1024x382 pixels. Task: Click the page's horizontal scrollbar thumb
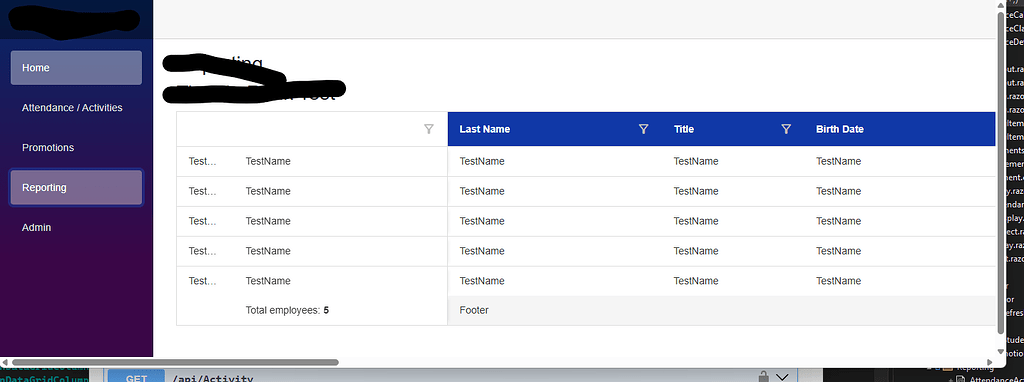(175, 362)
